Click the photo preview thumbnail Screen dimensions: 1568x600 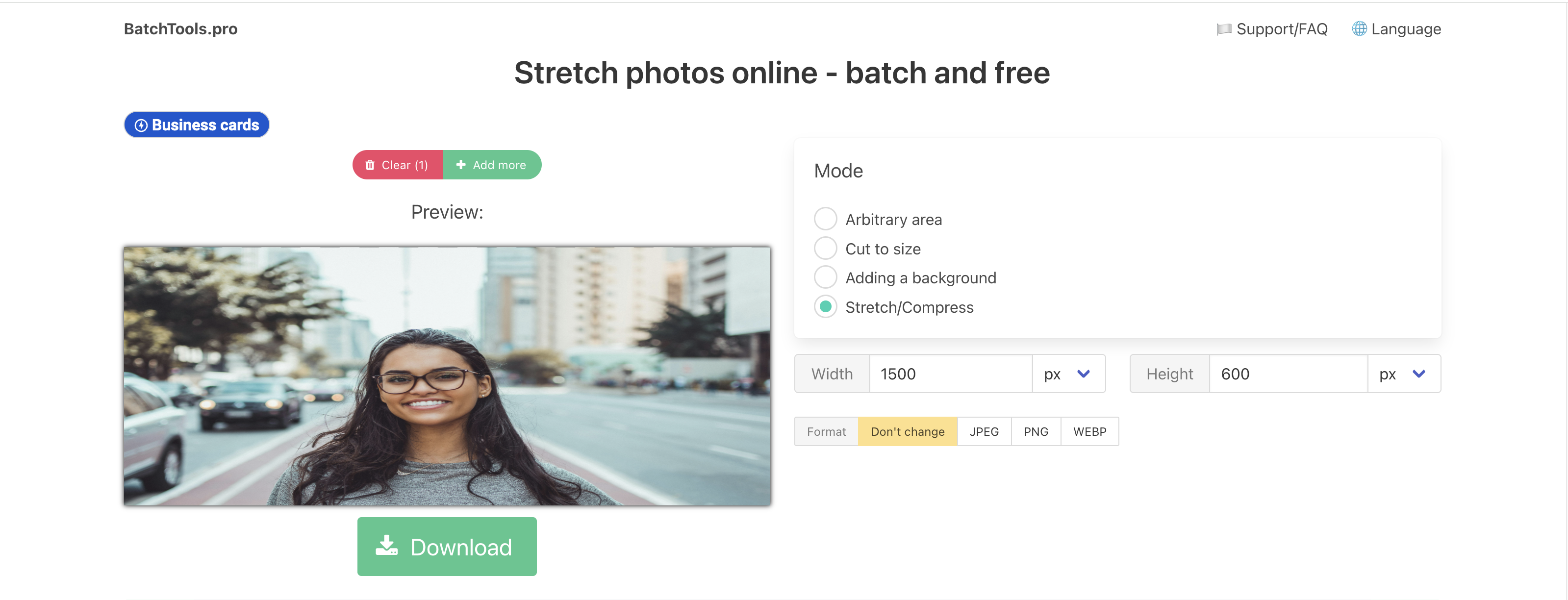[x=446, y=376]
